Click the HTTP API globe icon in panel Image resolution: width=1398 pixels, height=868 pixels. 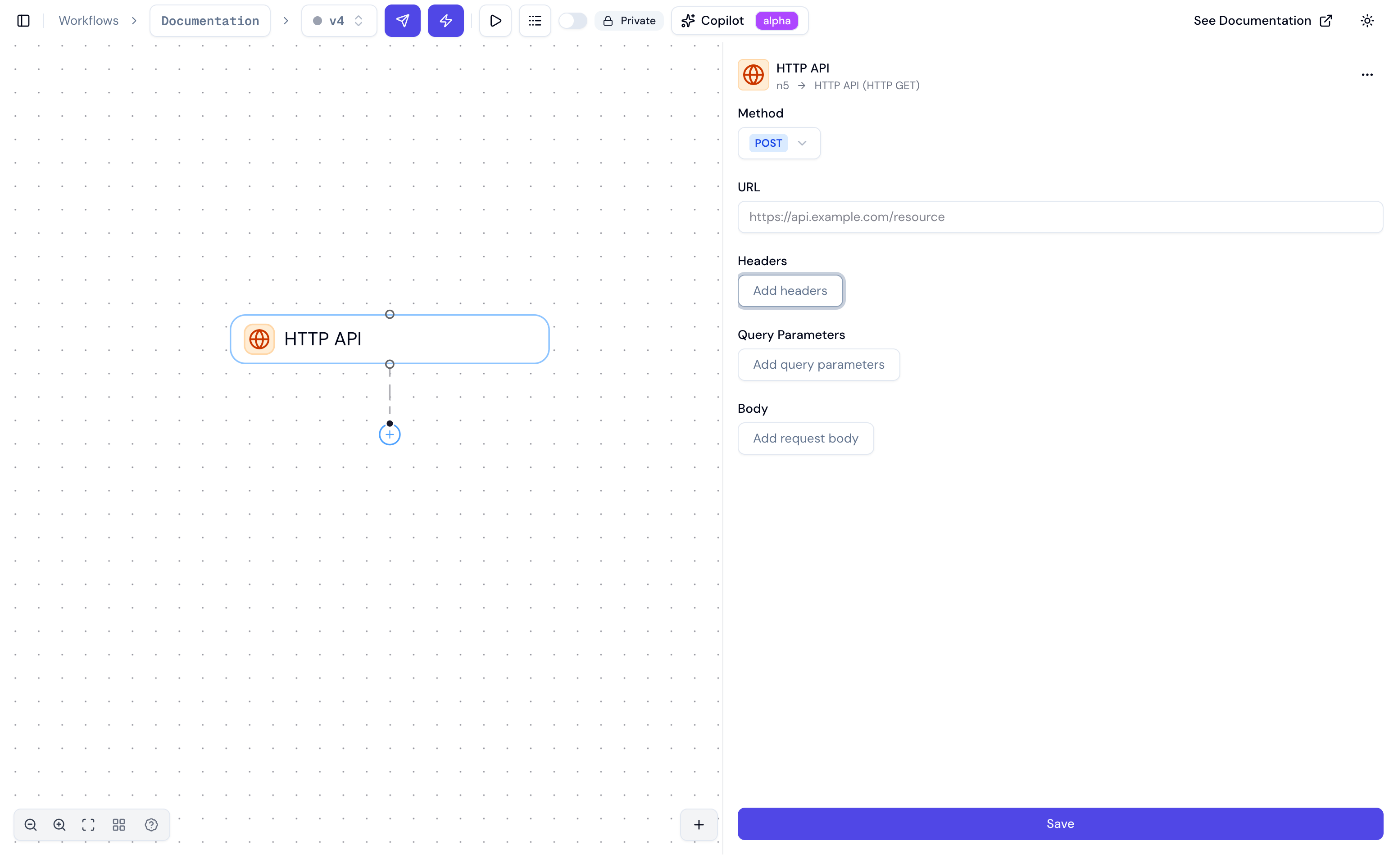click(x=753, y=75)
